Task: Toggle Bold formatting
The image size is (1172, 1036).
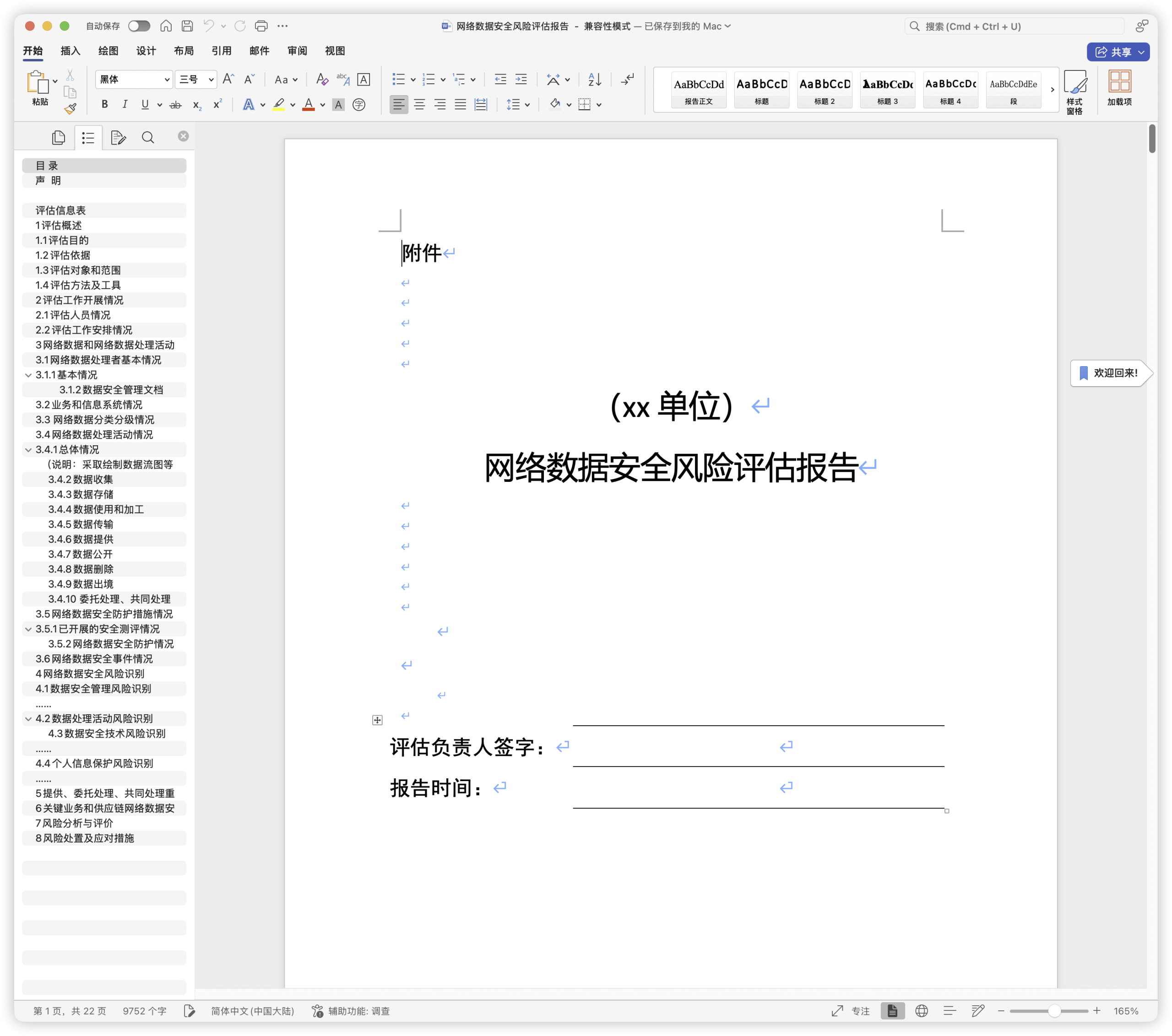Action: point(104,104)
